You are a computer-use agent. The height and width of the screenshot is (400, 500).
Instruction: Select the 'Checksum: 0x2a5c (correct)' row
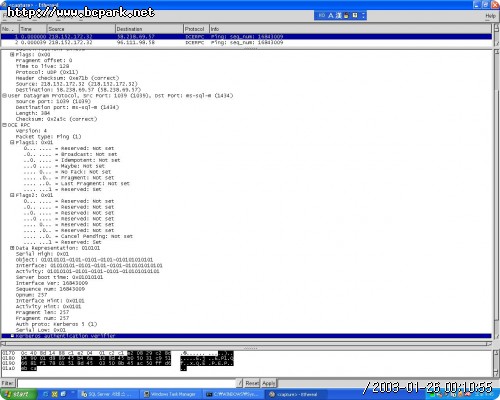pos(56,119)
